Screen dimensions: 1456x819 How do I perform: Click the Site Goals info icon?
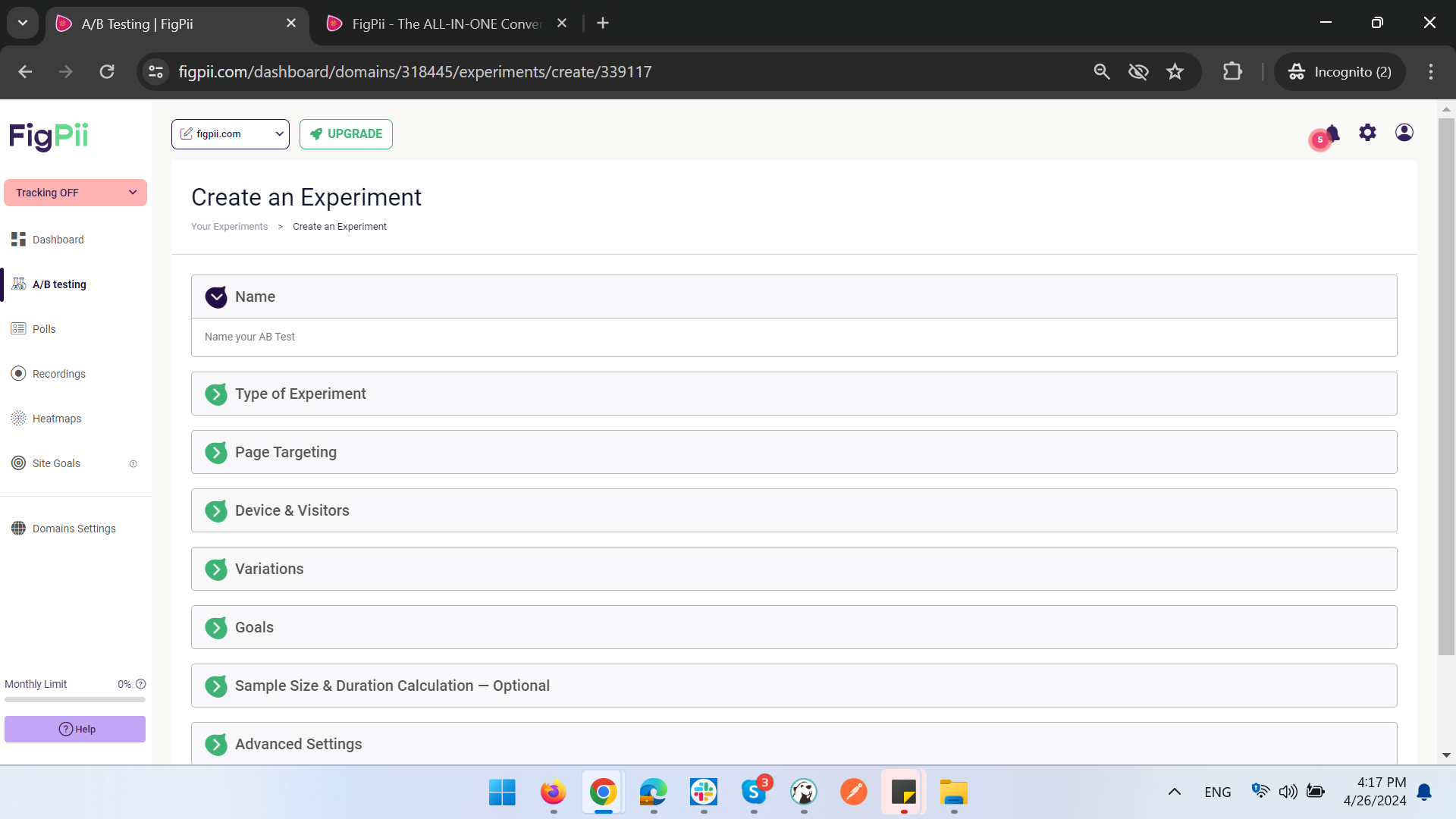pos(133,464)
